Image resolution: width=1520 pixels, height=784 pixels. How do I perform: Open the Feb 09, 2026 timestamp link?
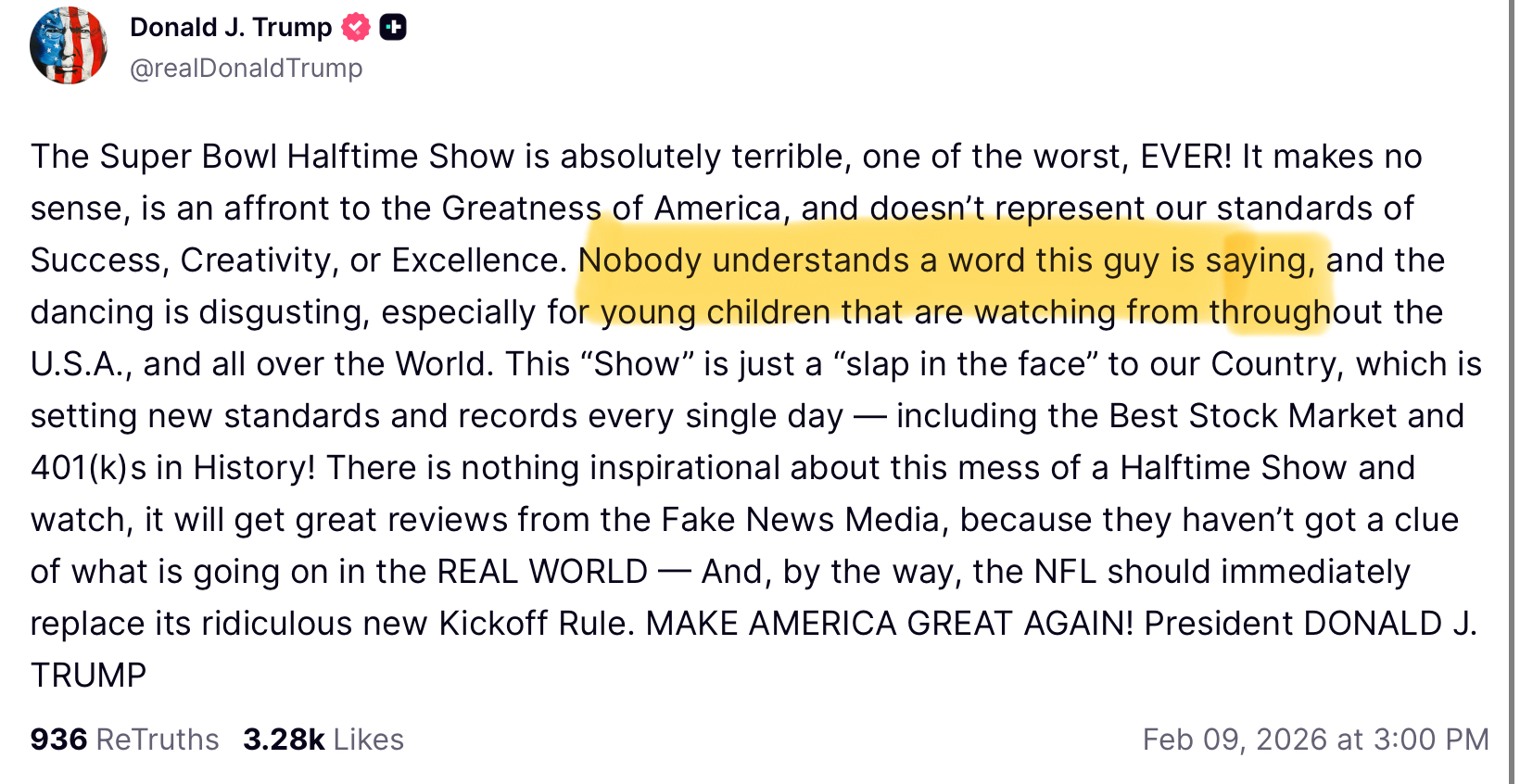[x=1315, y=740]
